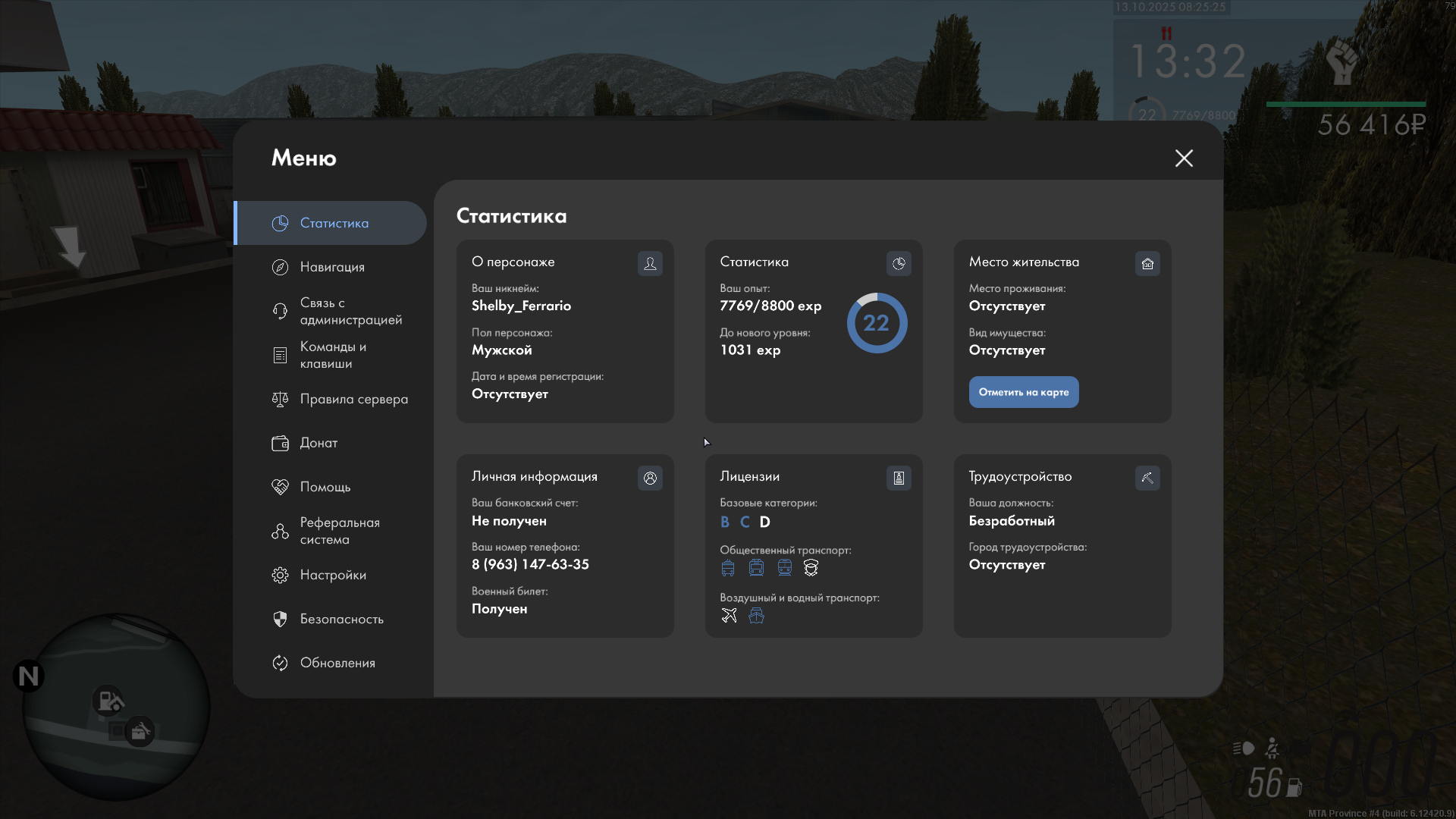Close the Меню window with X
This screenshot has height=819, width=1456.
[1184, 158]
